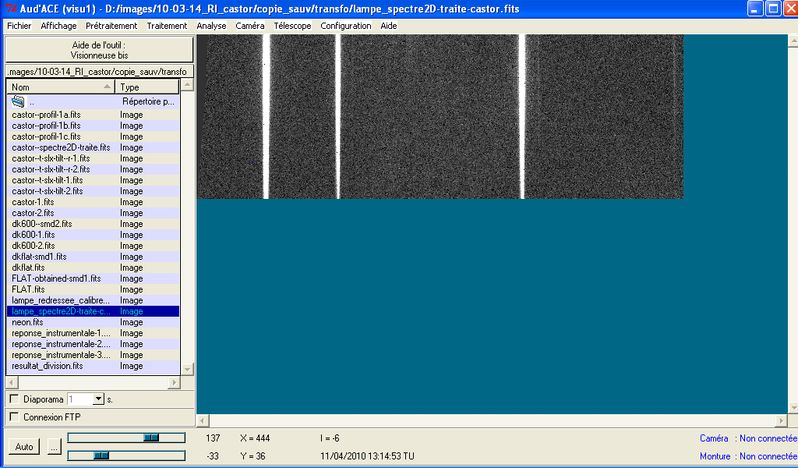
Task: Click the '...' button next to Auto
Action: click(x=54, y=447)
